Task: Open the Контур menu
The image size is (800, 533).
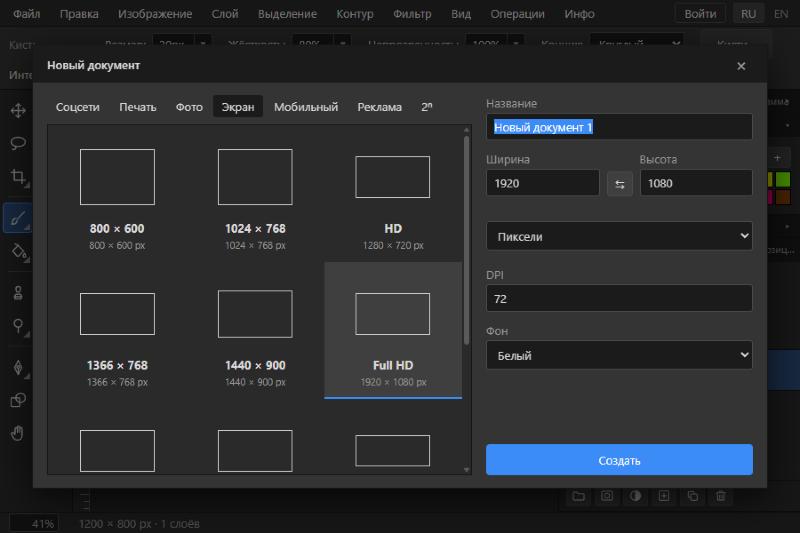Action: click(355, 14)
